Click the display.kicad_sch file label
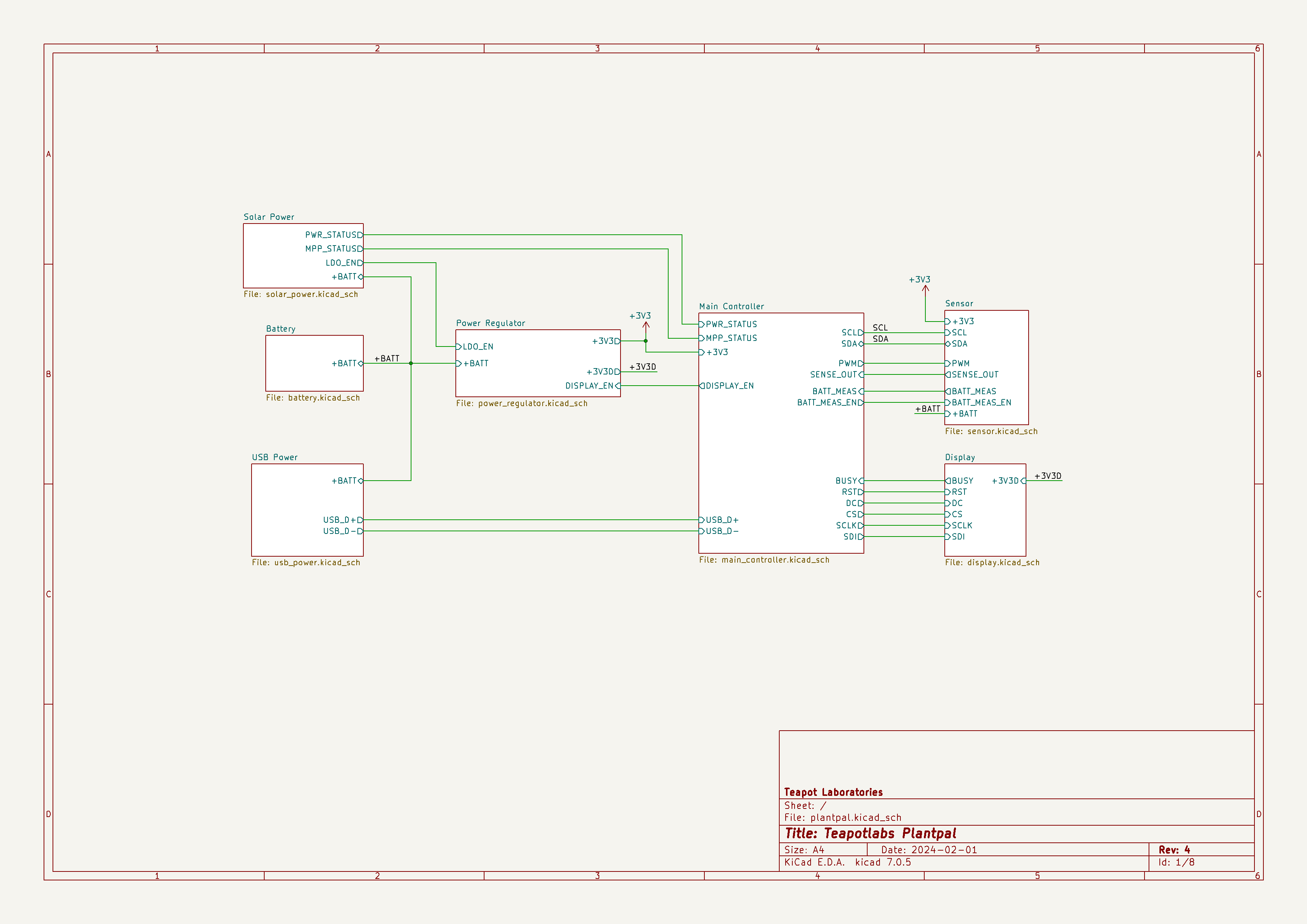The width and height of the screenshot is (1307, 924). click(992, 562)
